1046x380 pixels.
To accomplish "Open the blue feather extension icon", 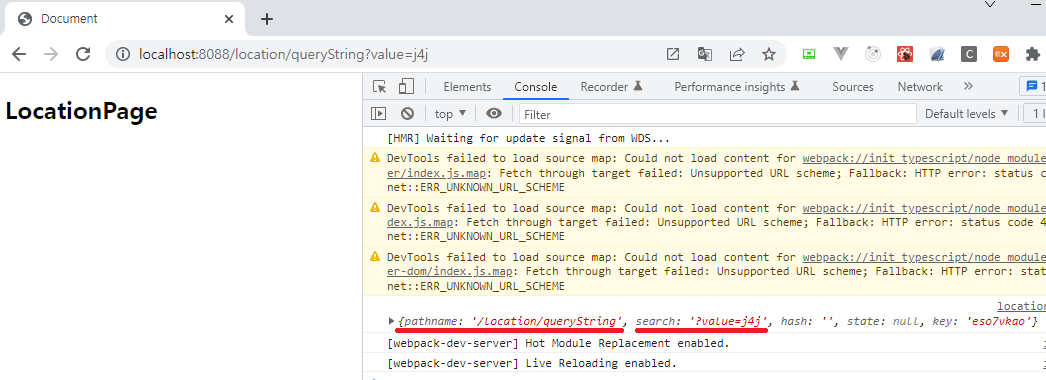I will click(937, 55).
